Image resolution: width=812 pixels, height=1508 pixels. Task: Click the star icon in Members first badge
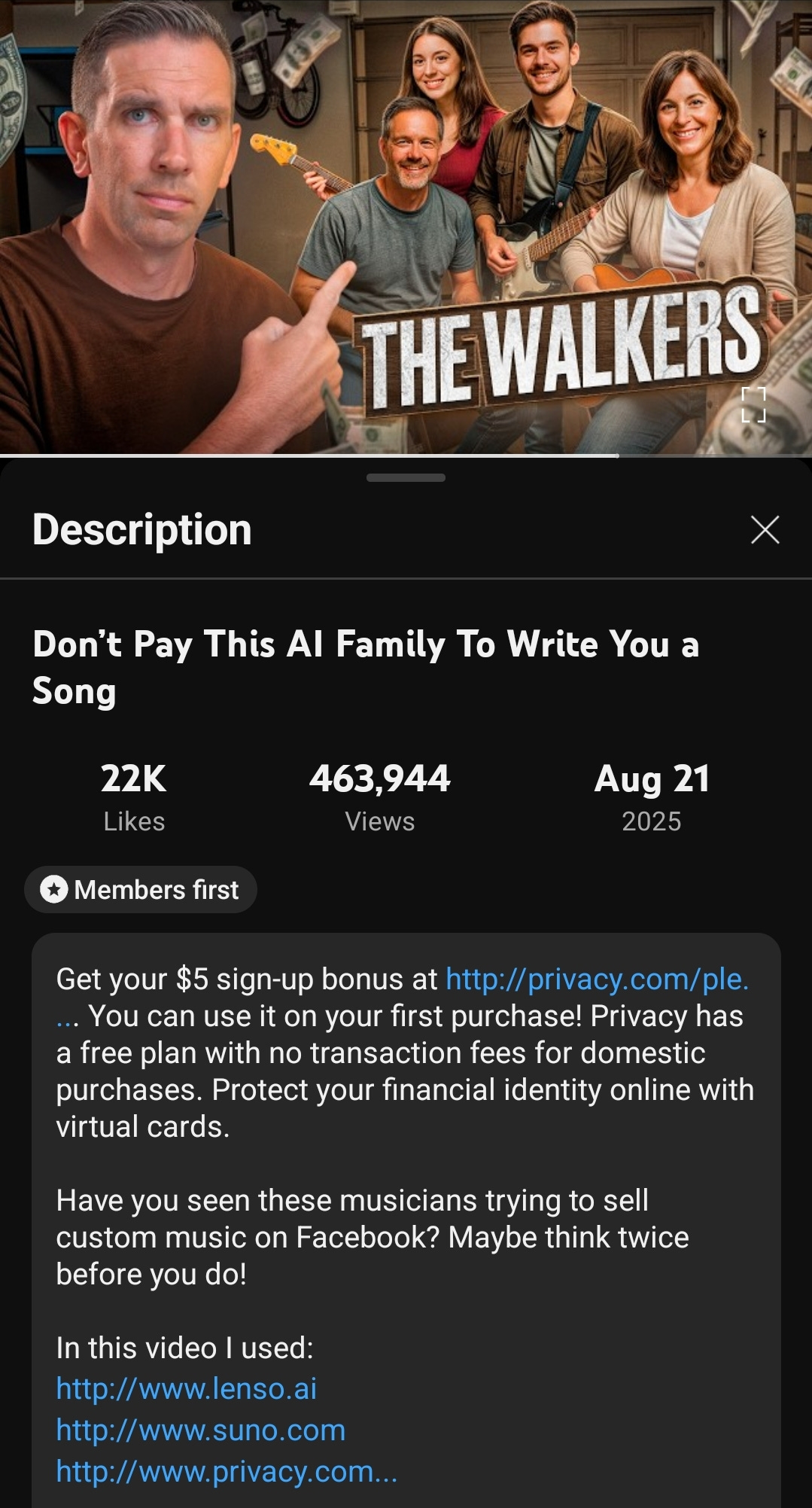click(54, 890)
